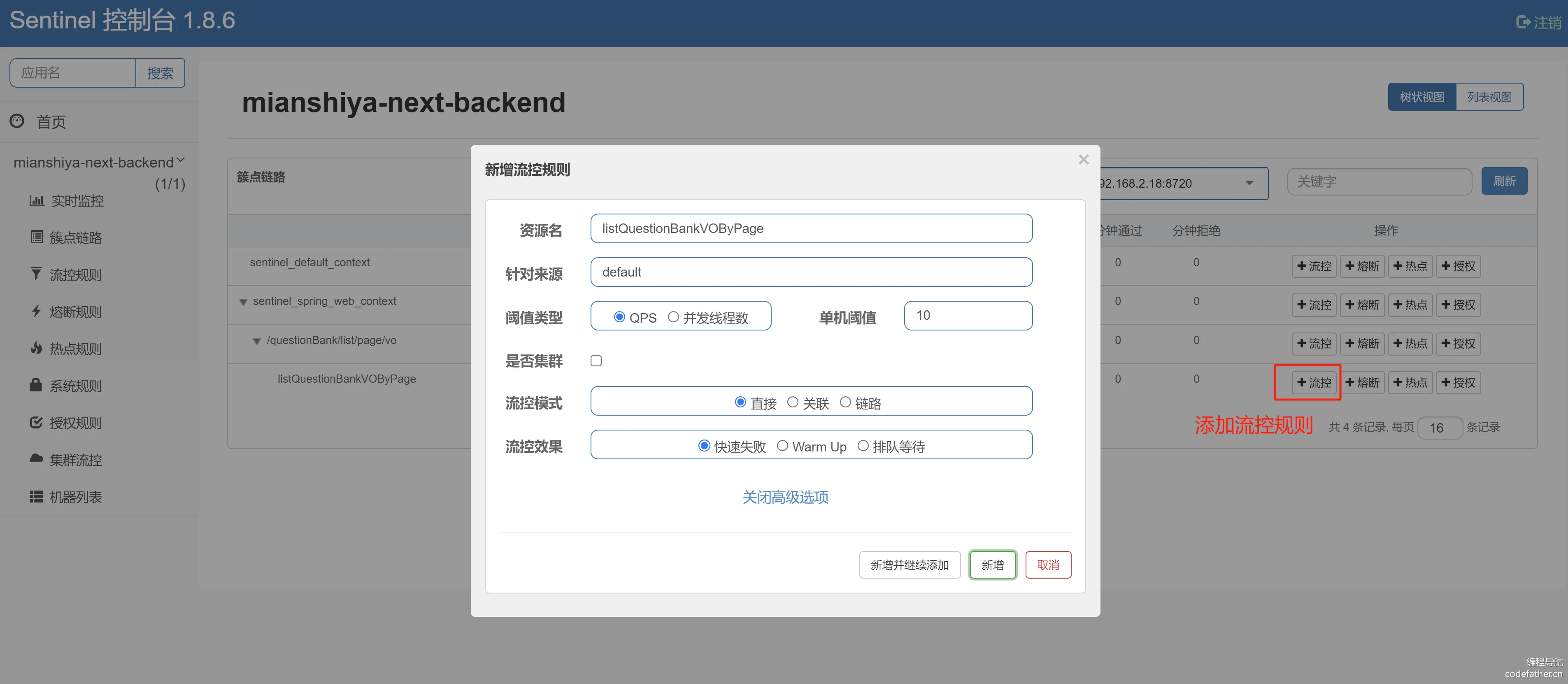The image size is (1568, 684).
Task: Close the 新增流控规则 dialog with X
Action: click(1084, 159)
